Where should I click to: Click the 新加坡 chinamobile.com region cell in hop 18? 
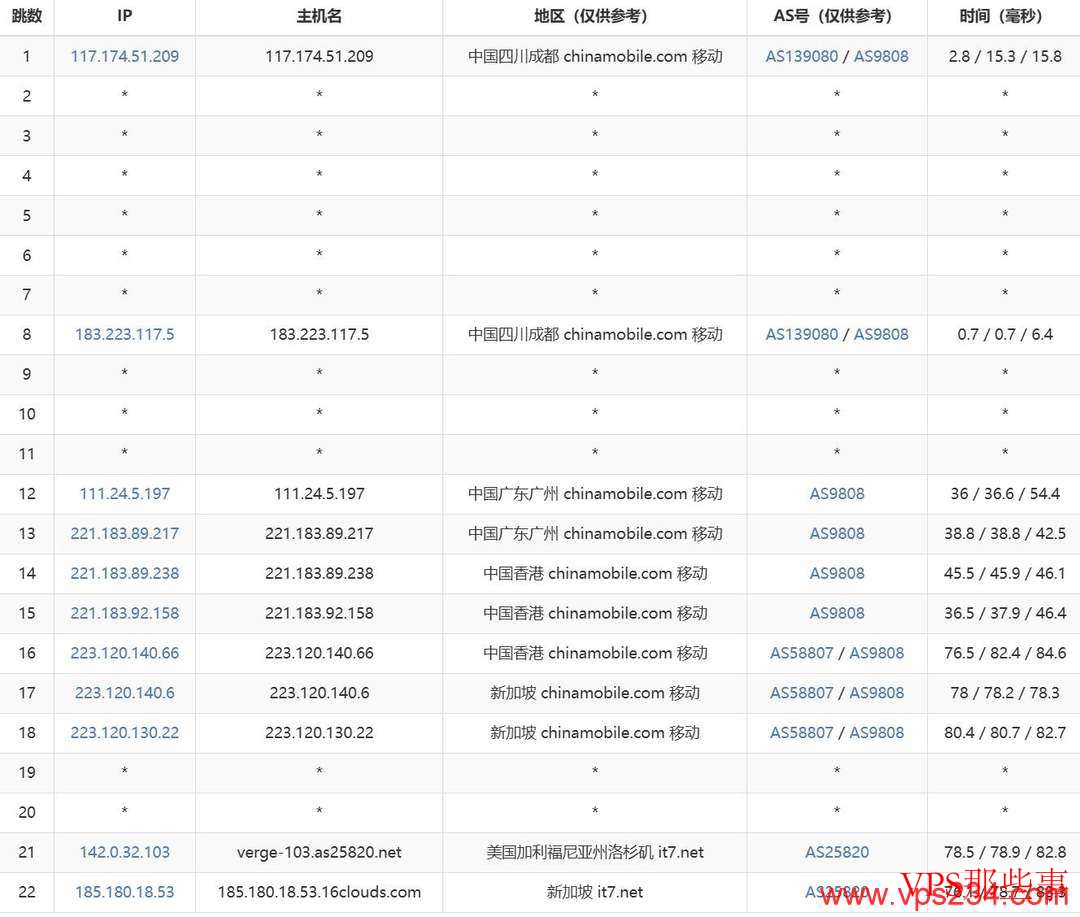(x=594, y=733)
